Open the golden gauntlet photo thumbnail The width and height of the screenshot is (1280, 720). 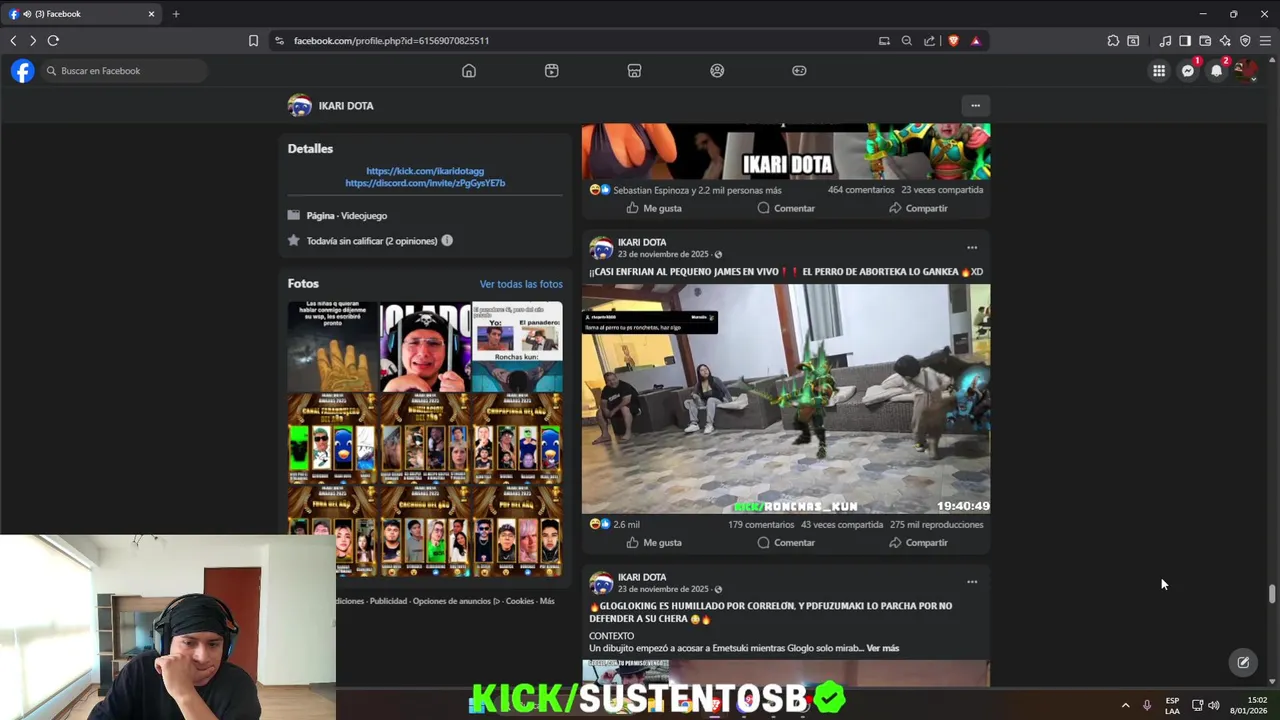coord(332,347)
